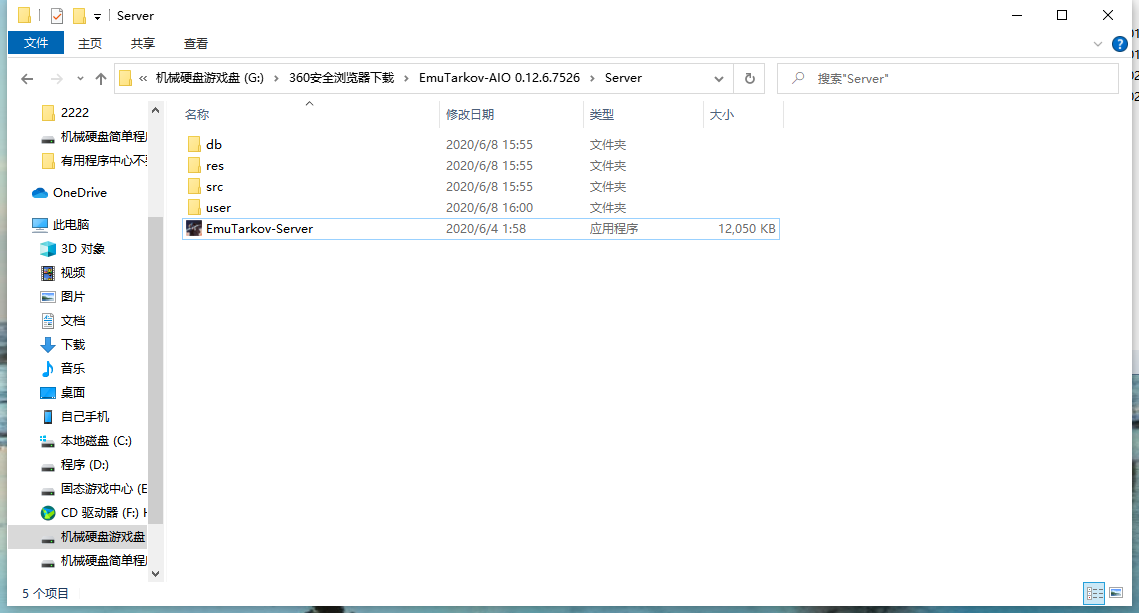Click the Forward navigation arrow
This screenshot has width=1139, height=613.
tap(56, 78)
